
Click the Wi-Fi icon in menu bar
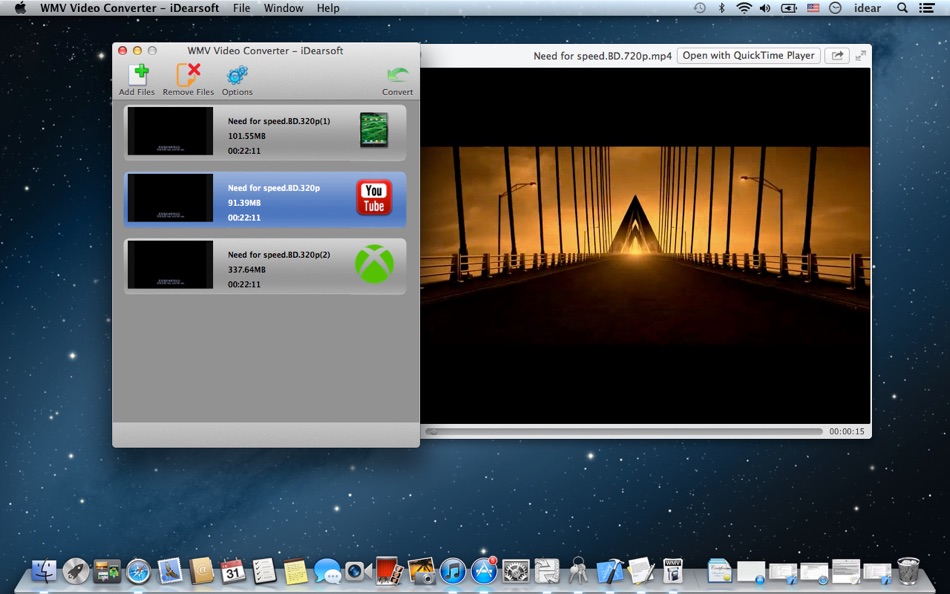coord(744,8)
